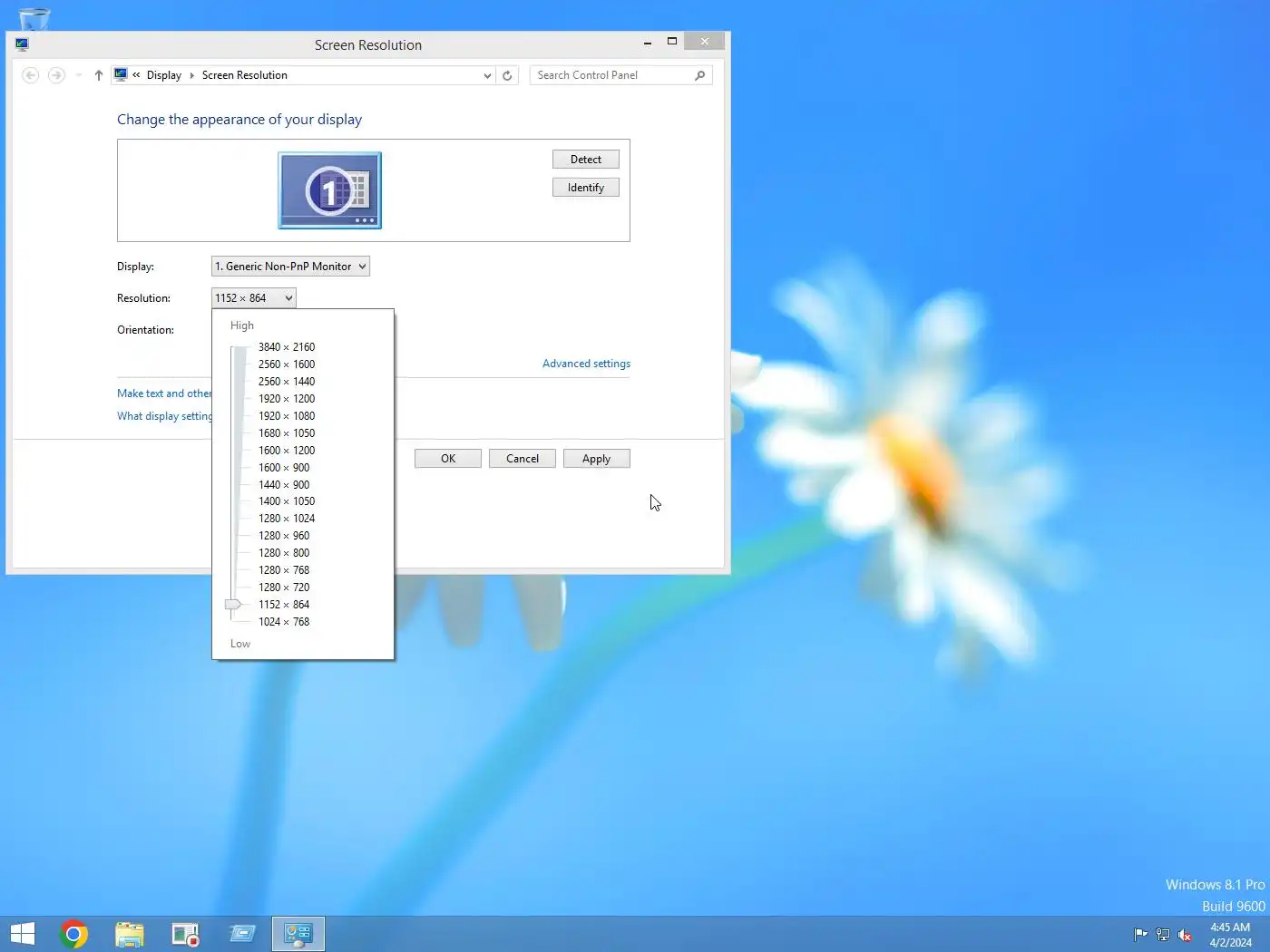Viewport: 1270px width, 952px height.
Task: Click OK to confirm settings
Action: pos(448,459)
